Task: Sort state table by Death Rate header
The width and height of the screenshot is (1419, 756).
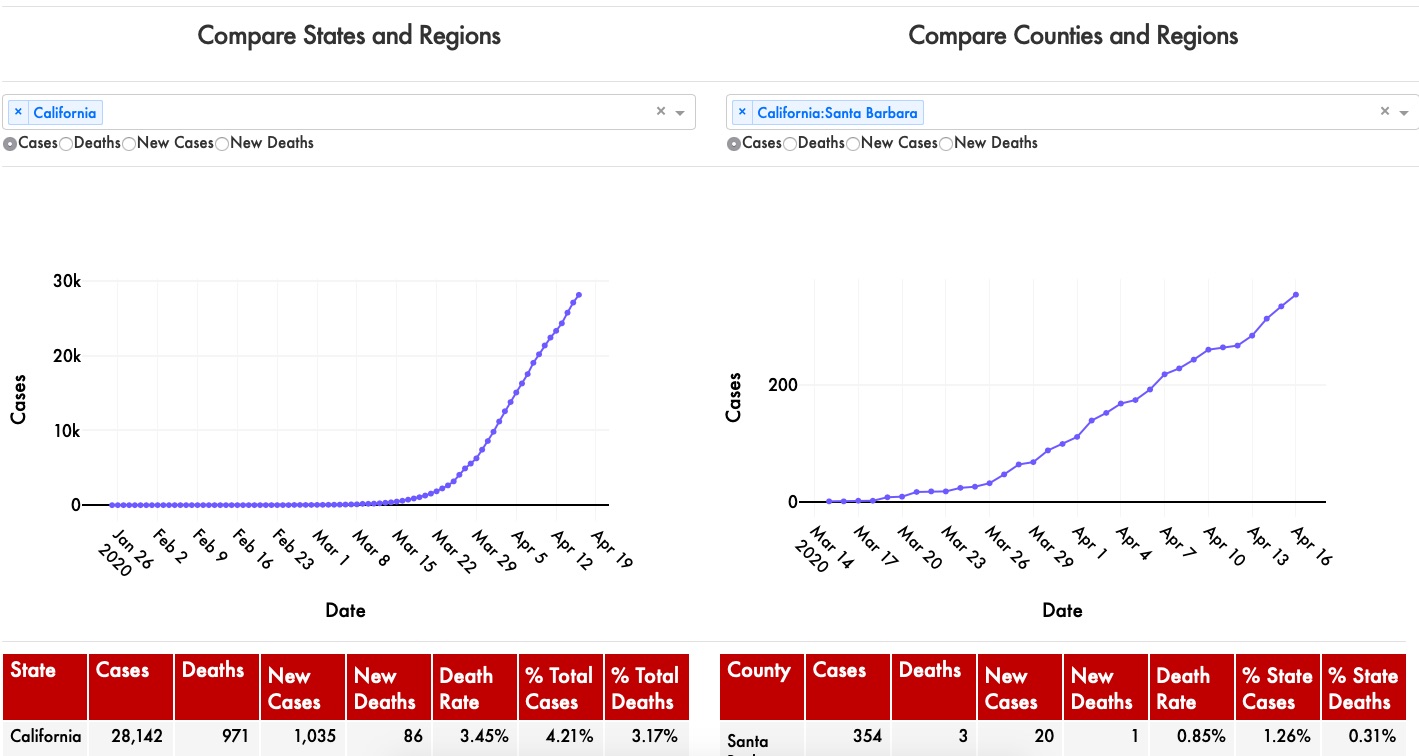Action: pyautogui.click(x=476, y=688)
